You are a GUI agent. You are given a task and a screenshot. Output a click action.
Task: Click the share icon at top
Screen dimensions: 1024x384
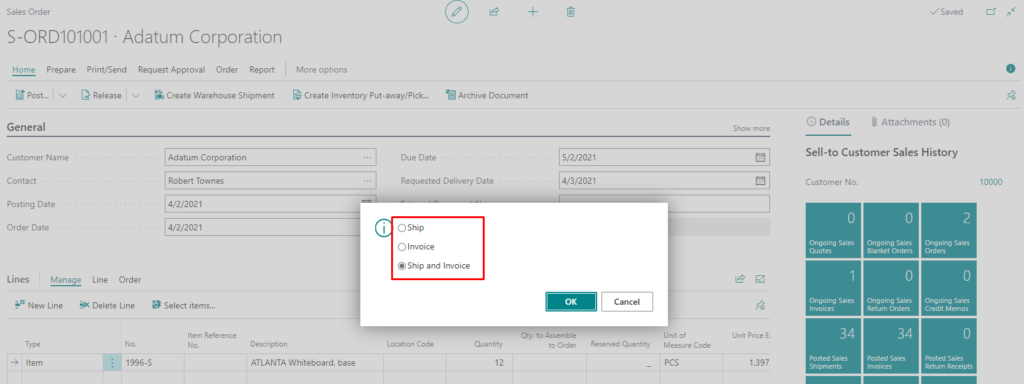494,12
